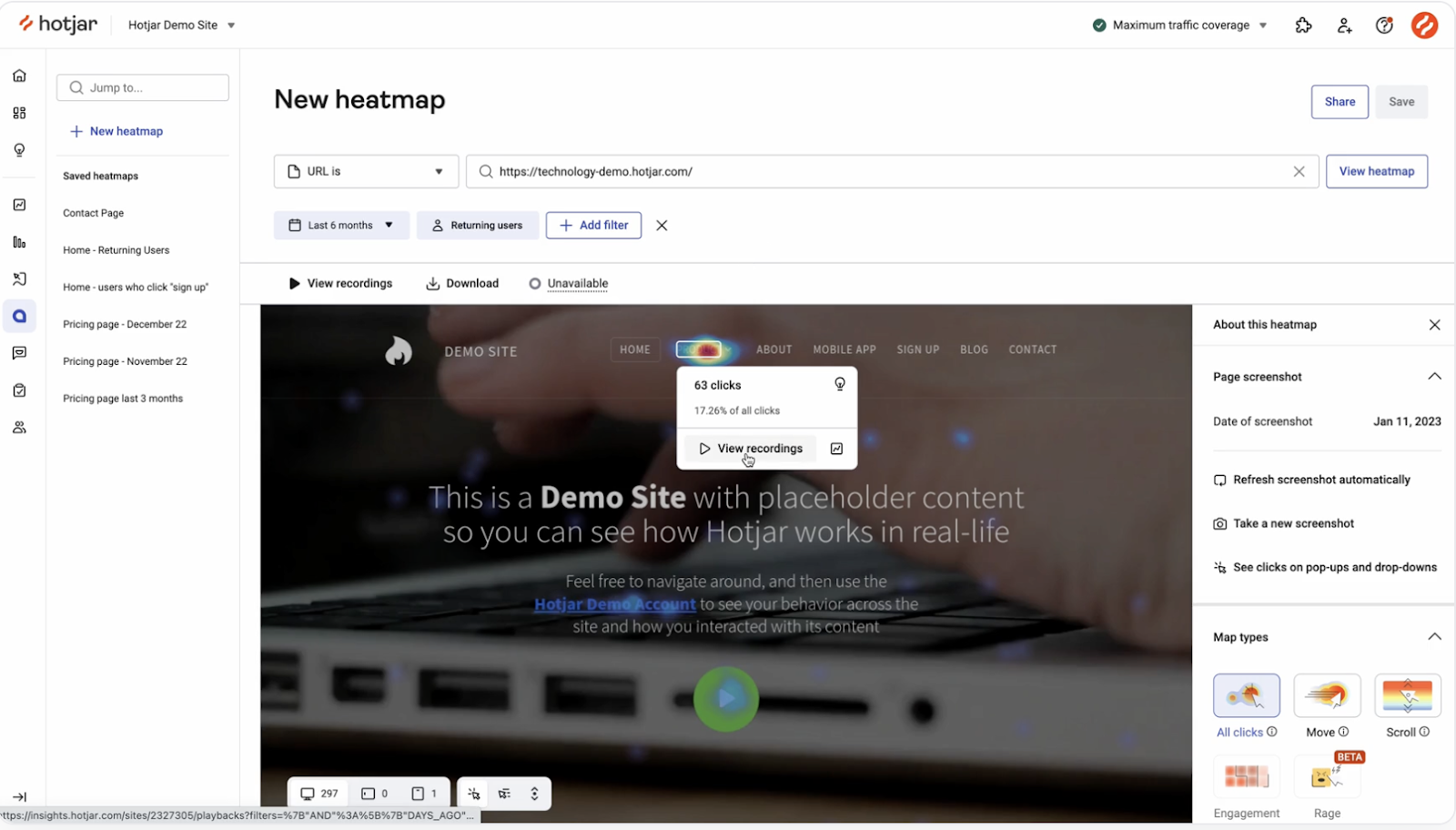Click the Unavailable status link
1456x830 pixels.
(x=578, y=284)
